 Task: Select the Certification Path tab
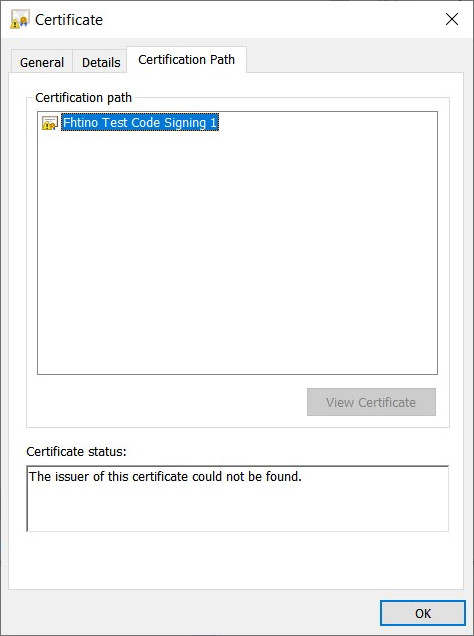(x=187, y=60)
